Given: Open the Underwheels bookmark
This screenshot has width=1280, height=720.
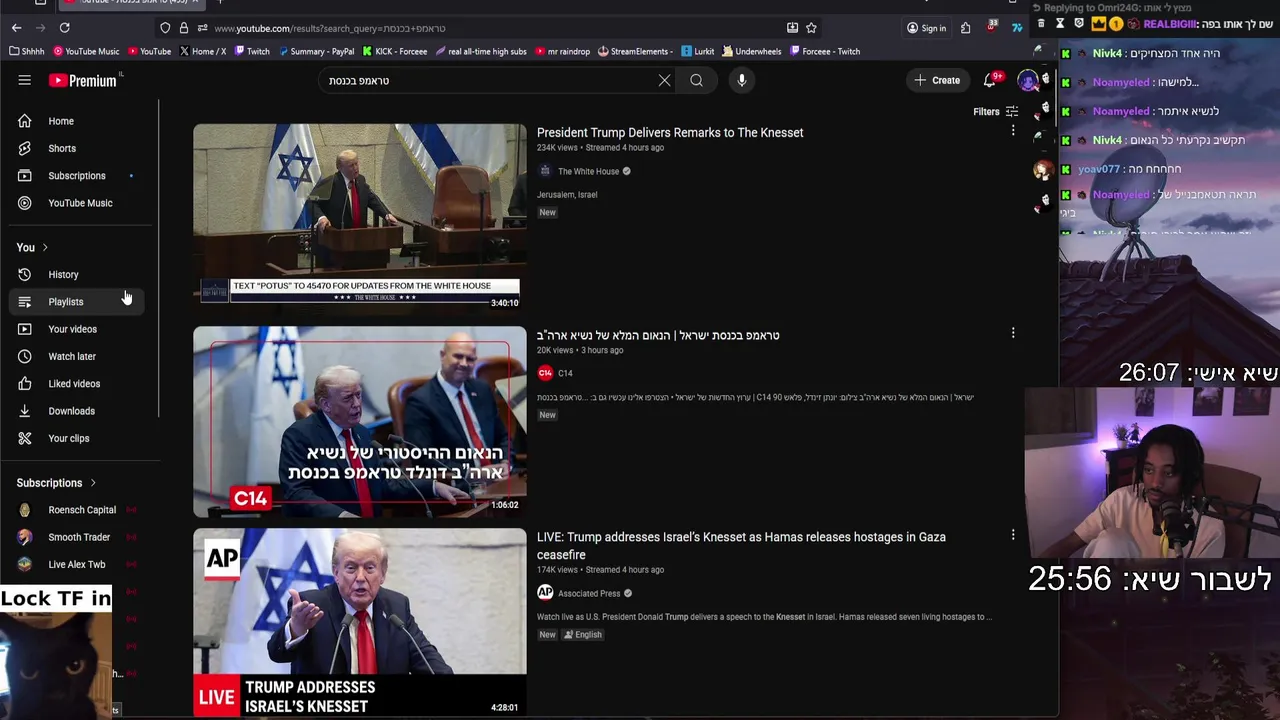Looking at the screenshot, I should [x=752, y=51].
